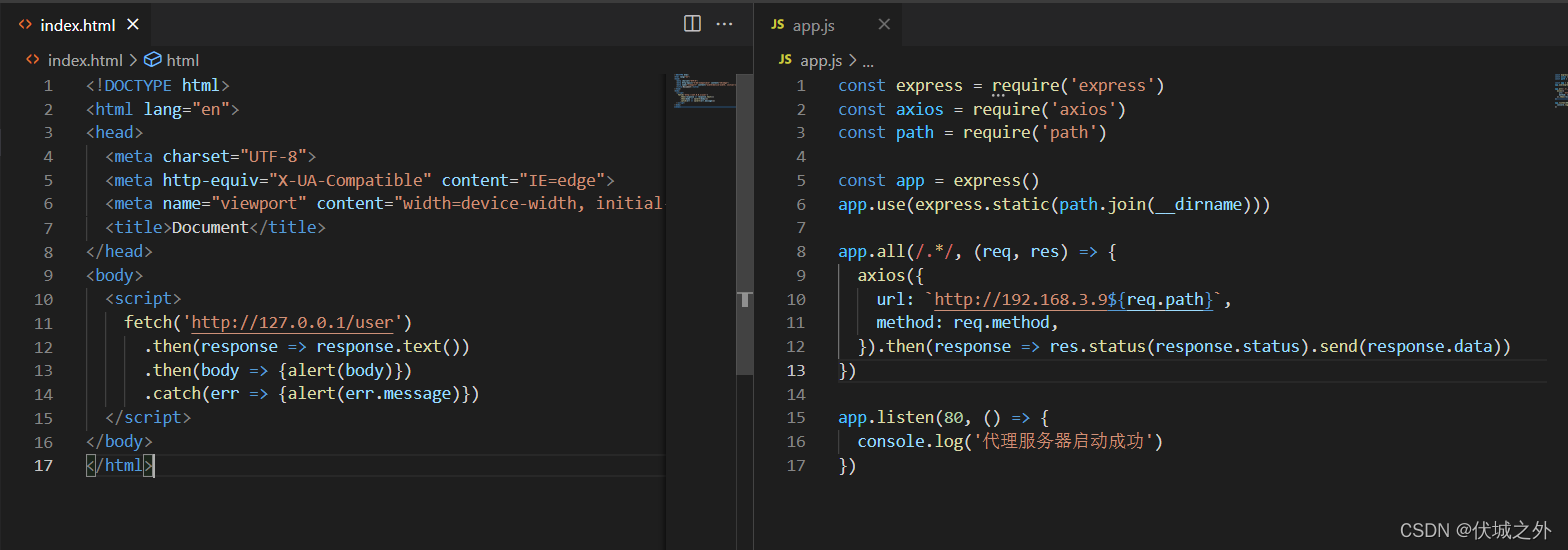Screen dimensions: 1568x550
Task: Click const path = require('path') line
Action: (x=972, y=133)
